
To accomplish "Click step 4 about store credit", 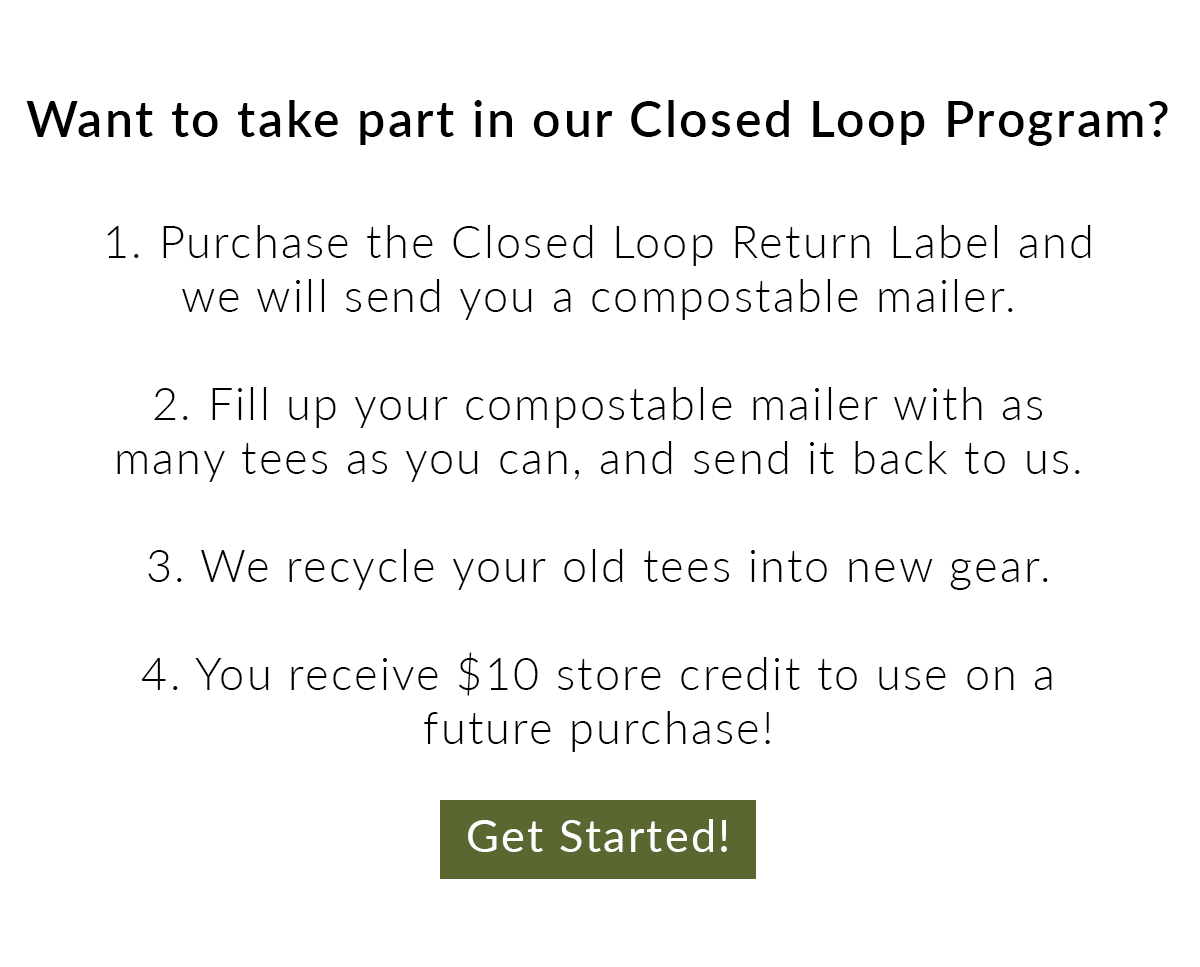I will click(x=600, y=700).
